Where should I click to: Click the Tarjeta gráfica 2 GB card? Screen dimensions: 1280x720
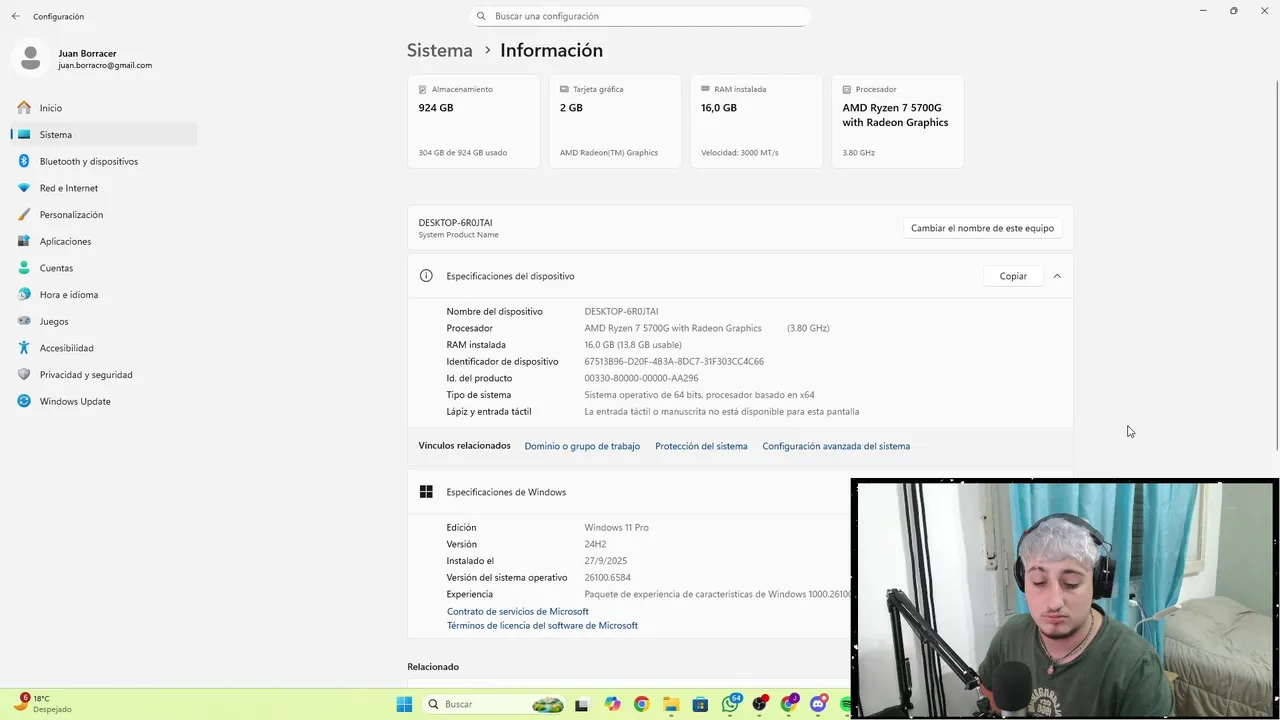pyautogui.click(x=615, y=121)
